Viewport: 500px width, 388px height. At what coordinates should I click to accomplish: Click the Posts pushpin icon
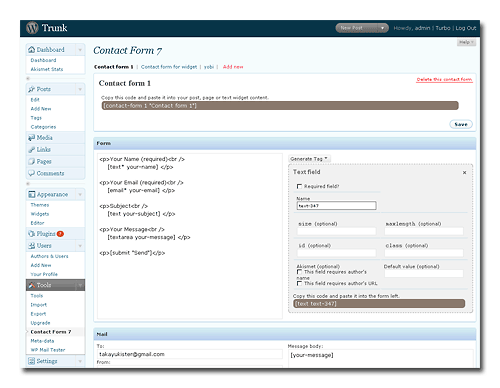(x=32, y=89)
